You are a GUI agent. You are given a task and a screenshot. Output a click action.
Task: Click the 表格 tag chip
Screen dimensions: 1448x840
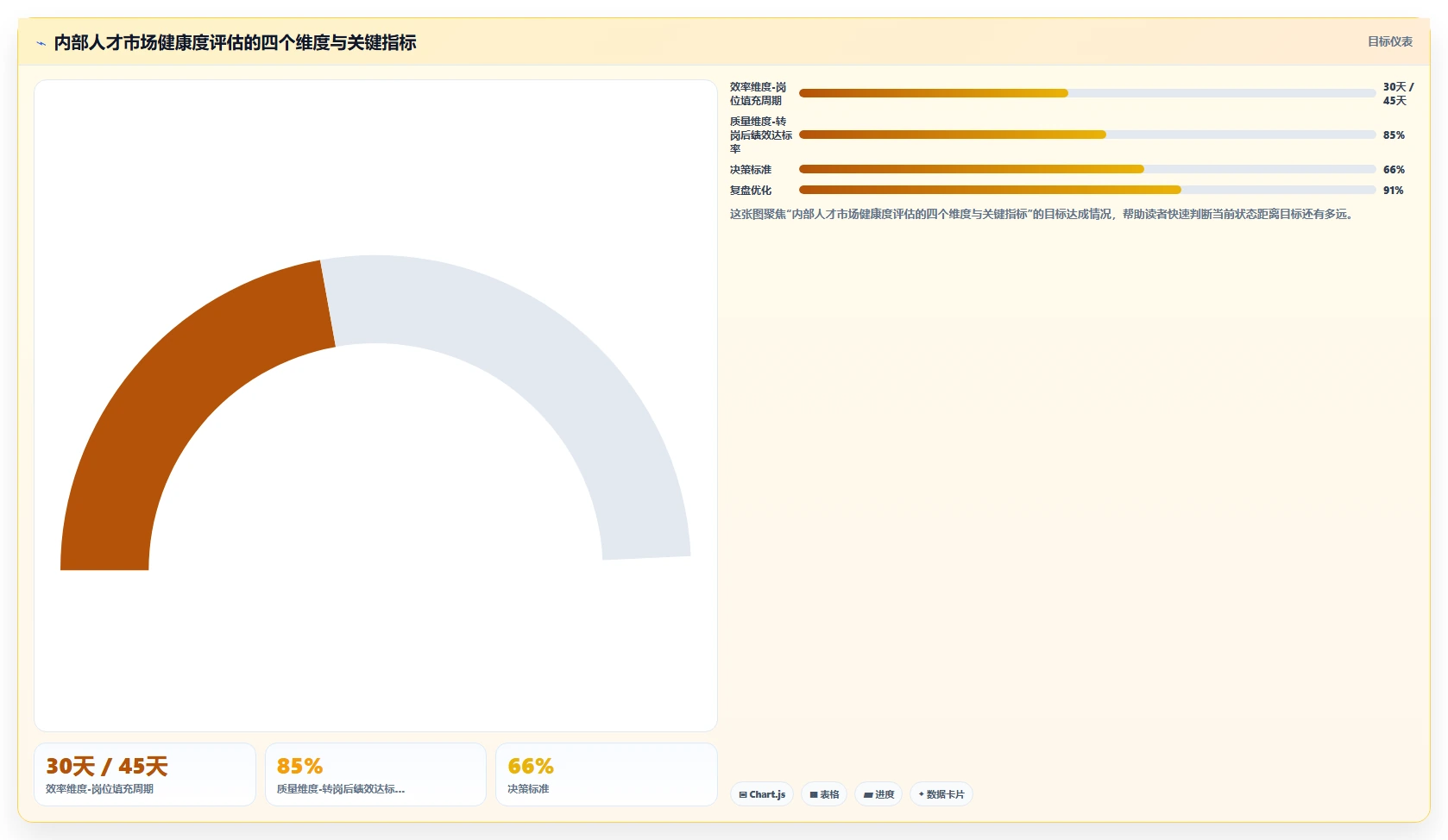pyautogui.click(x=824, y=794)
